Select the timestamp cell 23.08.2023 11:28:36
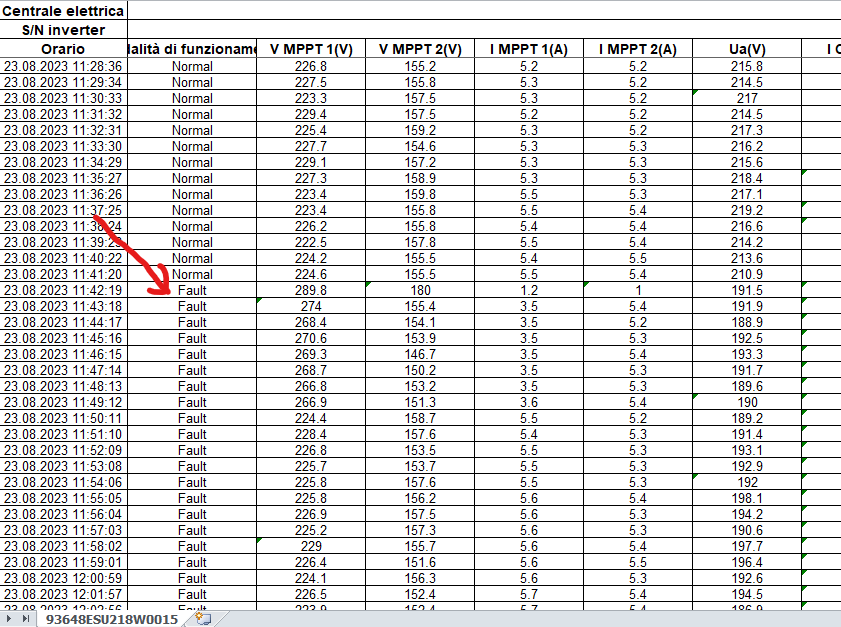Viewport: 841px width, 627px height. [x=63, y=66]
